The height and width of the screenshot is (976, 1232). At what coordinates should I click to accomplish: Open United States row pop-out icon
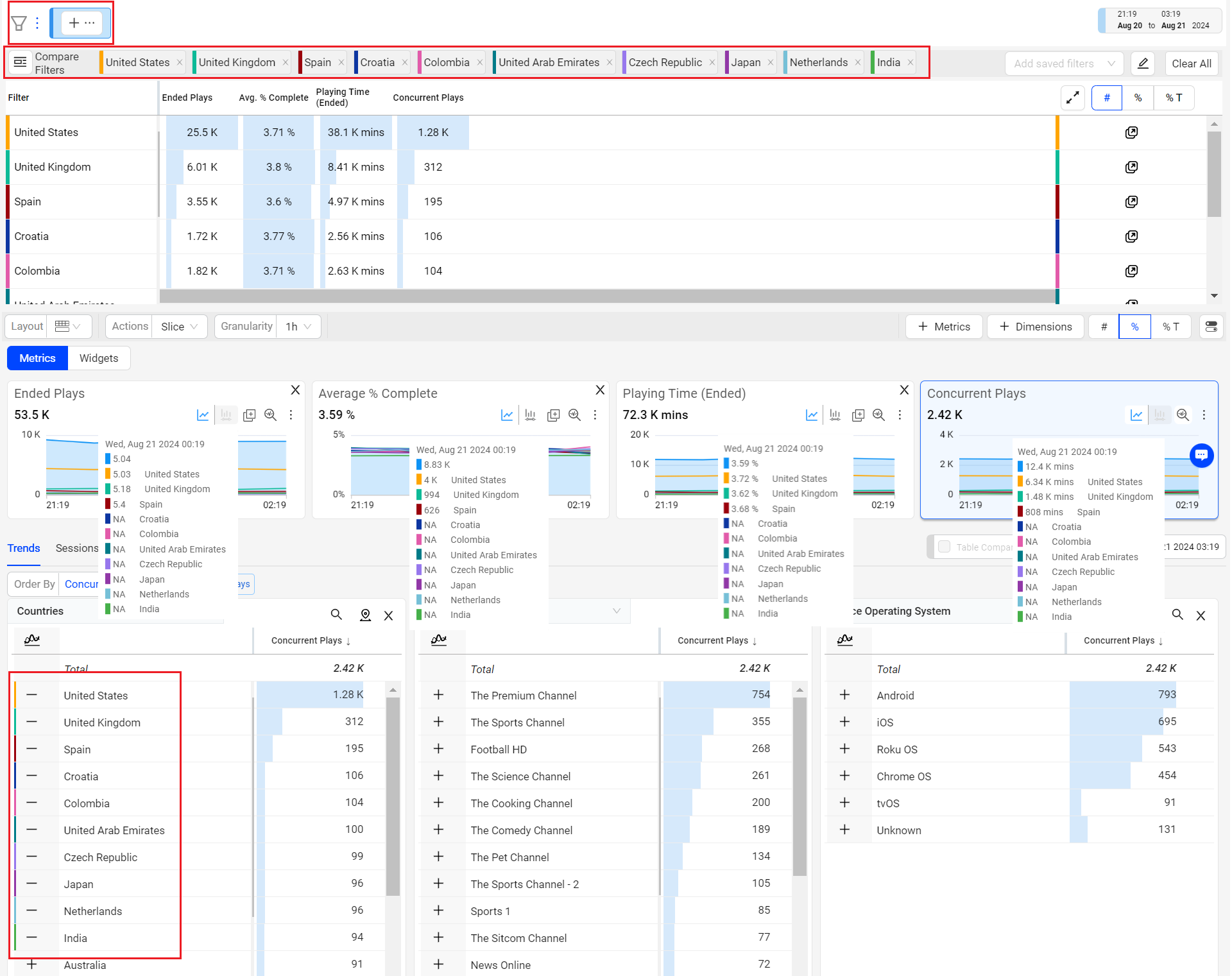point(1131,132)
